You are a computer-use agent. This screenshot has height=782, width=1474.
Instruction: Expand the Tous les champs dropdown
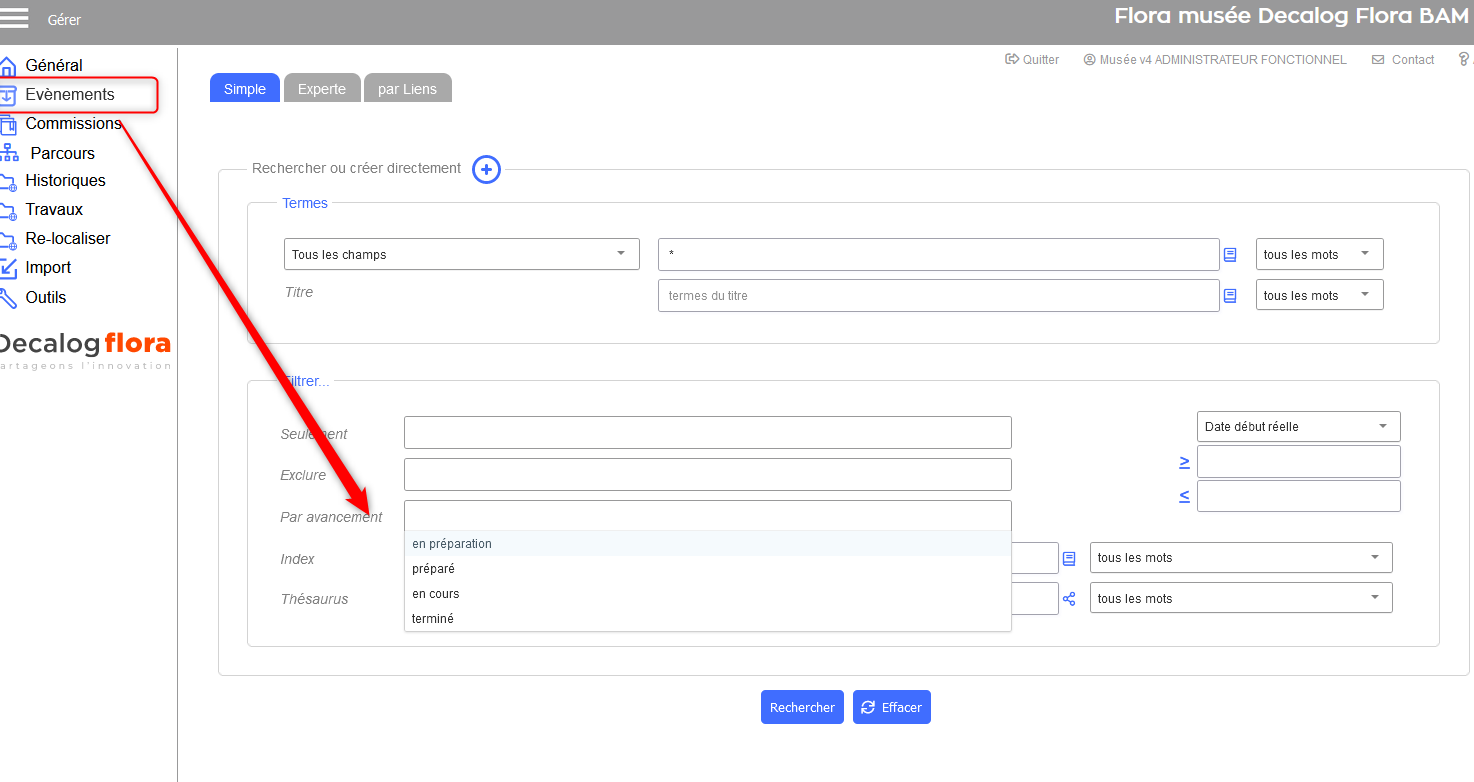[461, 254]
